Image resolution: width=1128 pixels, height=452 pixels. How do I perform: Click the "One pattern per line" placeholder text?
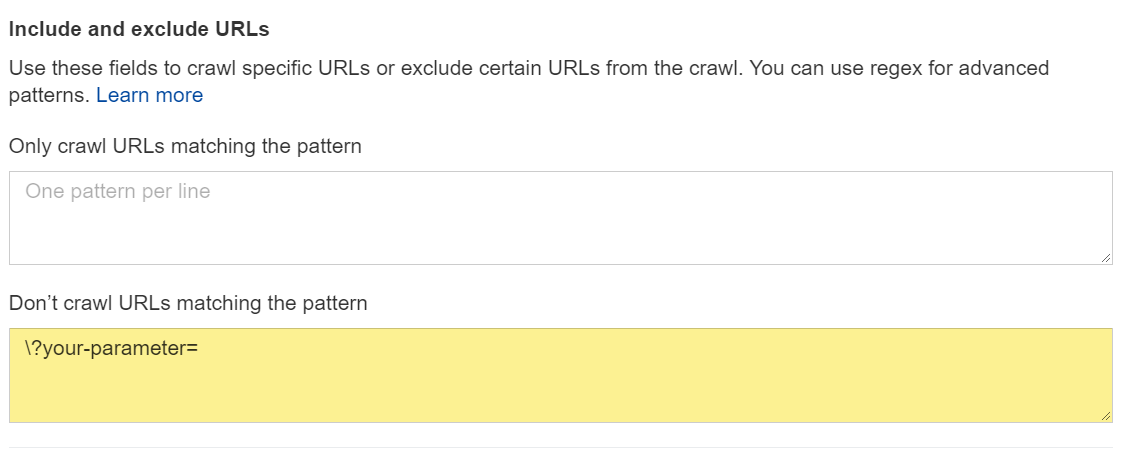click(118, 191)
